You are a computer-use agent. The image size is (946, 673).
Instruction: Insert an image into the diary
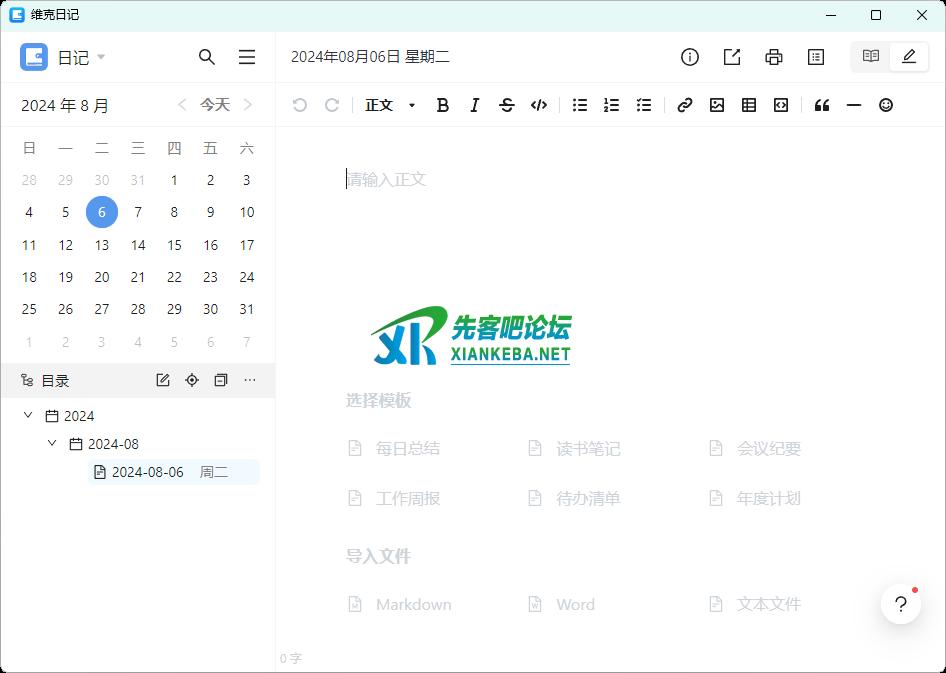pyautogui.click(x=717, y=105)
